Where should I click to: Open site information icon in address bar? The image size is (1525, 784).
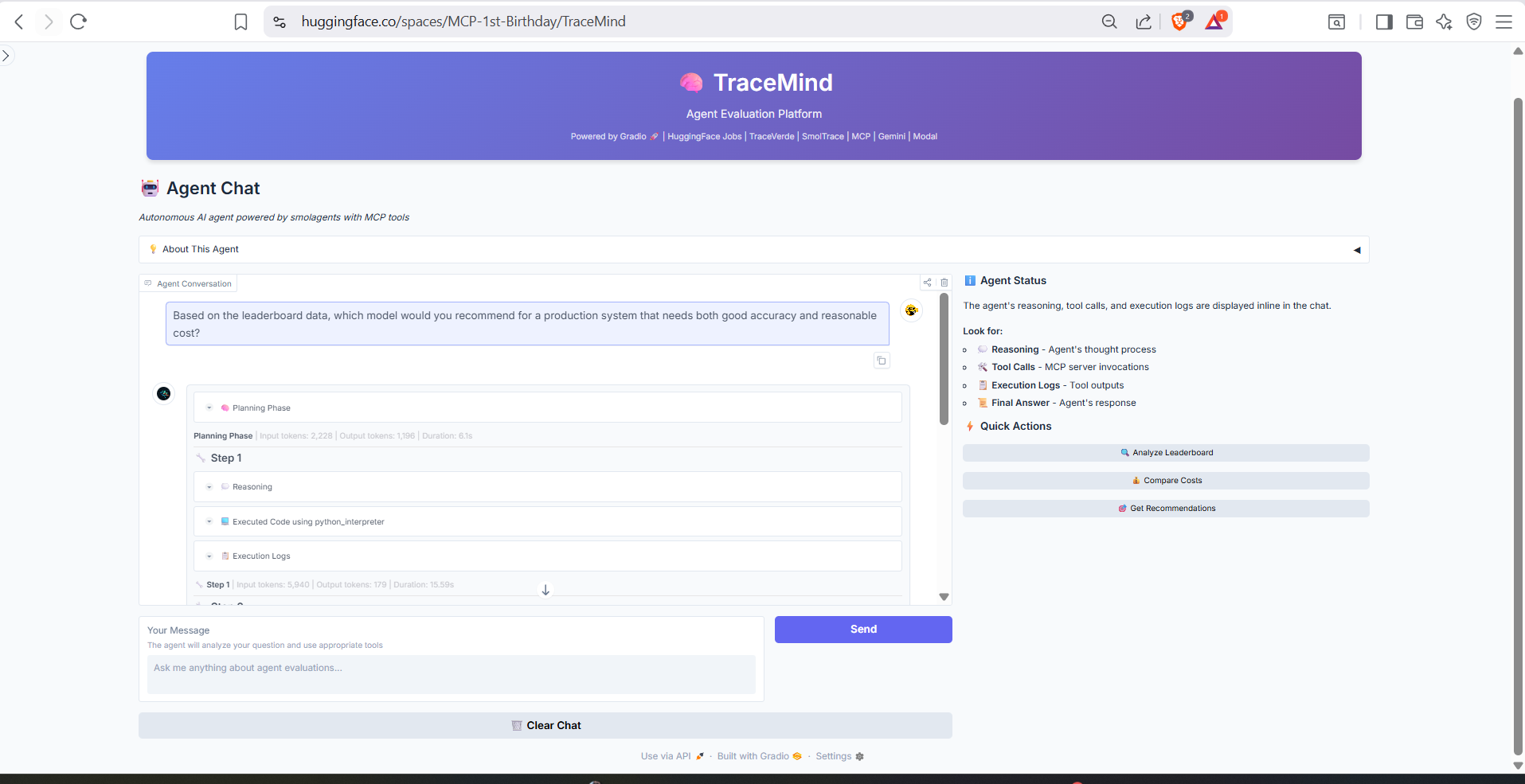click(280, 21)
